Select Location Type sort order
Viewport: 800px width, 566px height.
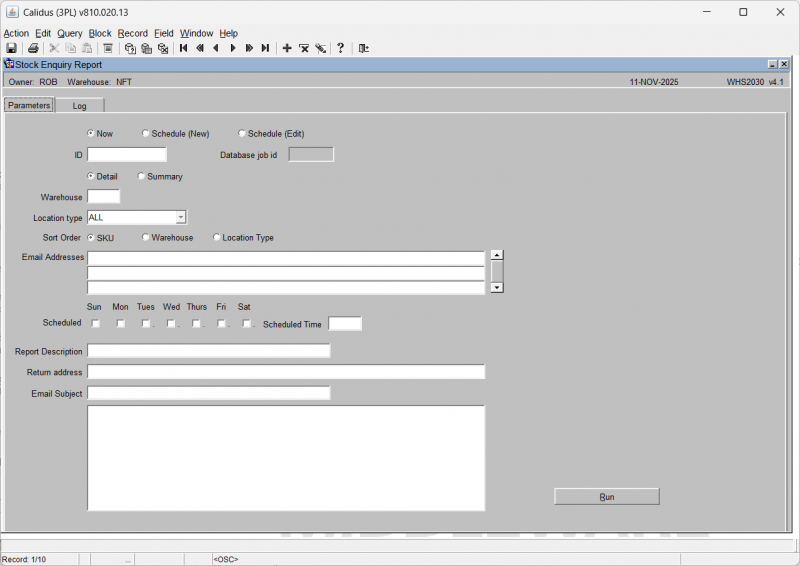click(x=217, y=238)
